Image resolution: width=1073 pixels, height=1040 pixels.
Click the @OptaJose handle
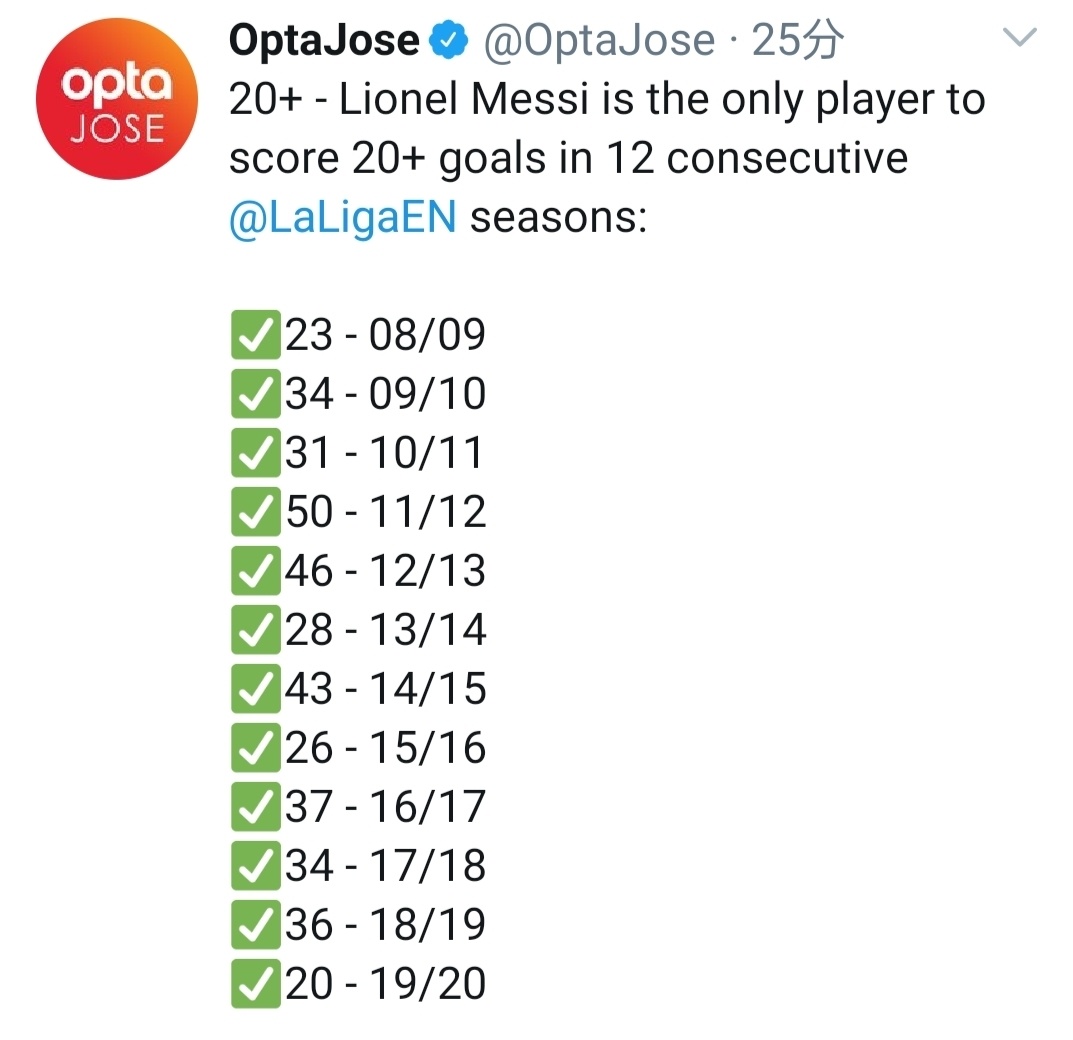(x=600, y=41)
